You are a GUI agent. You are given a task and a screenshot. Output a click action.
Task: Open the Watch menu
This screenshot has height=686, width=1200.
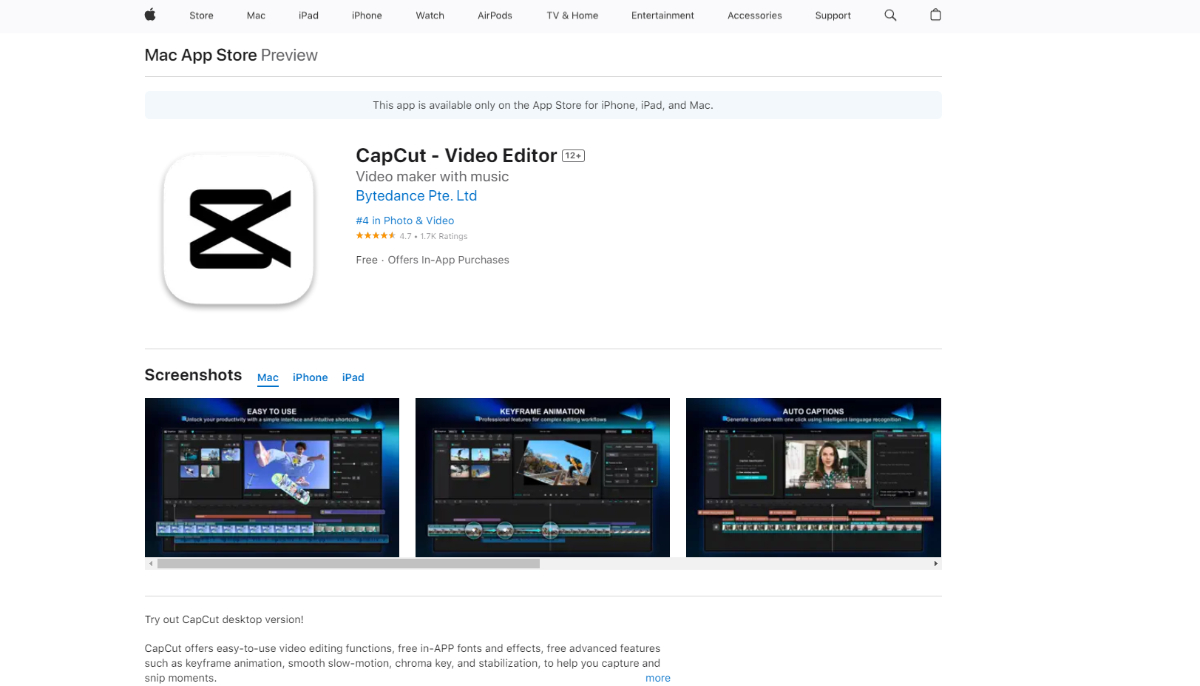tap(430, 16)
